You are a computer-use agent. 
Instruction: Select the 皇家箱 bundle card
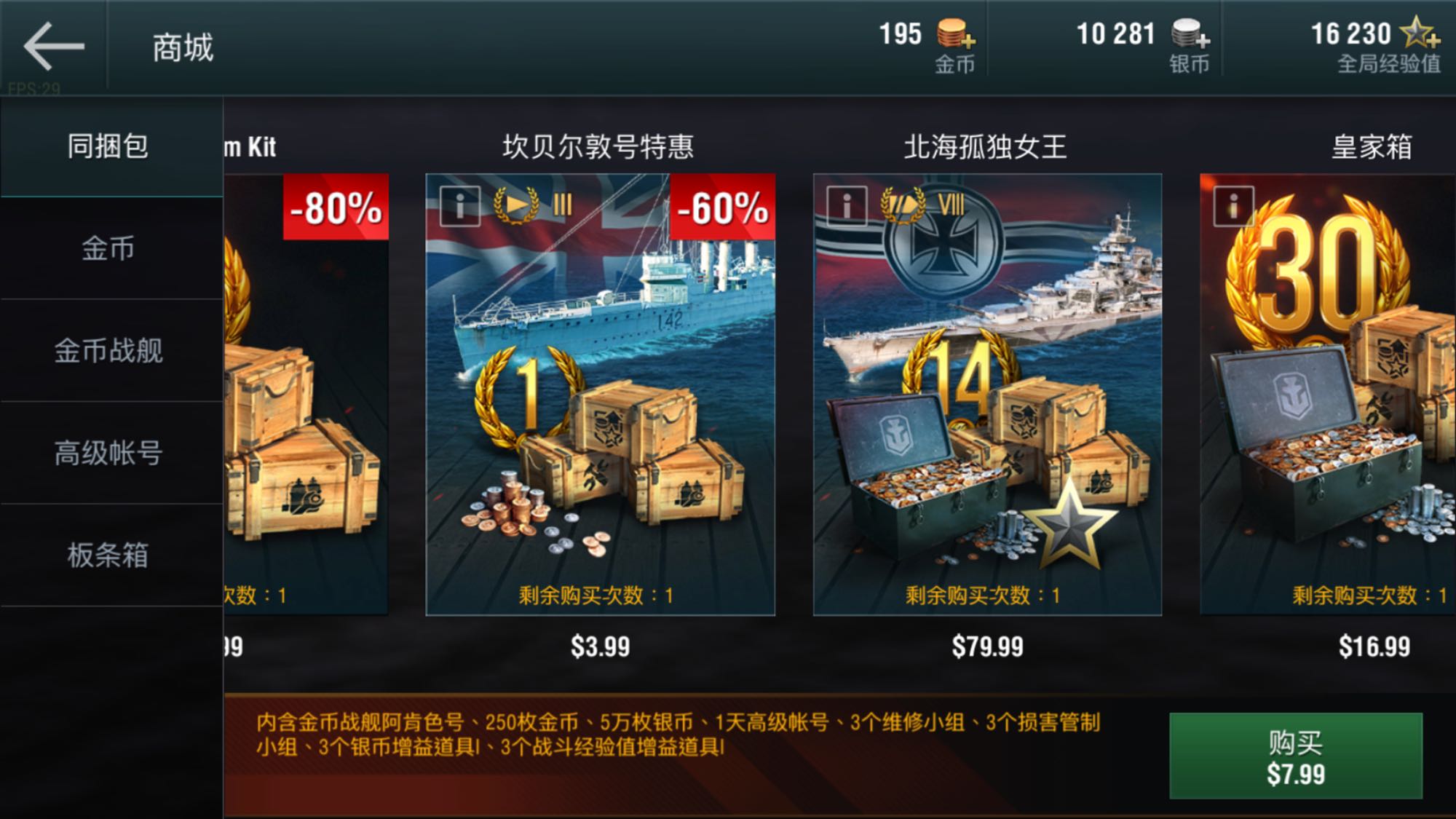pyautogui.click(x=1328, y=395)
